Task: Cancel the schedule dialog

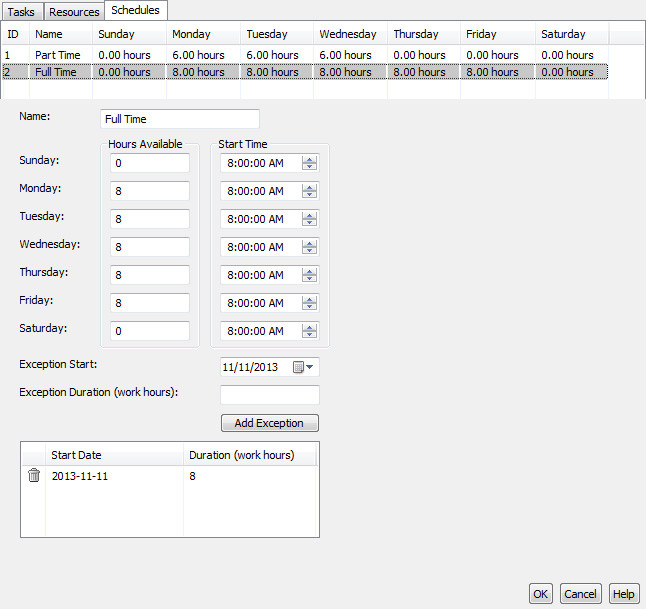Action: (x=580, y=594)
